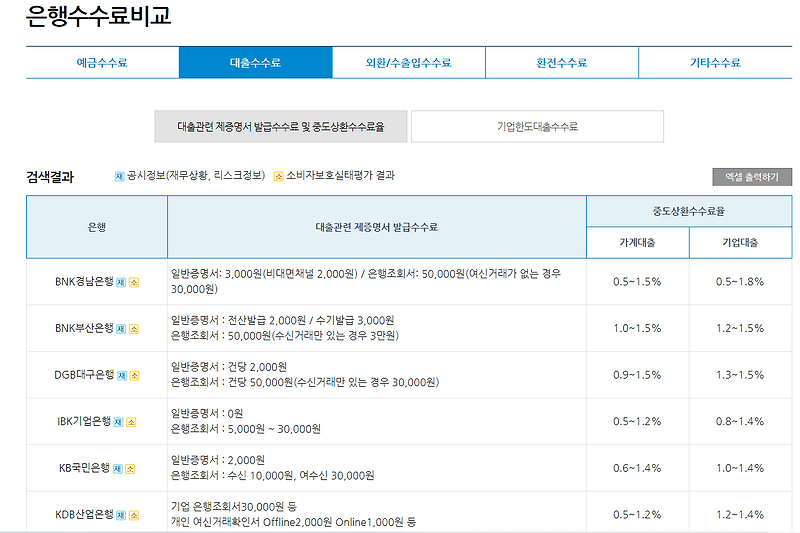Click the BNK부산은행 bank name
Screen dimensions: 800x533
(x=84, y=328)
